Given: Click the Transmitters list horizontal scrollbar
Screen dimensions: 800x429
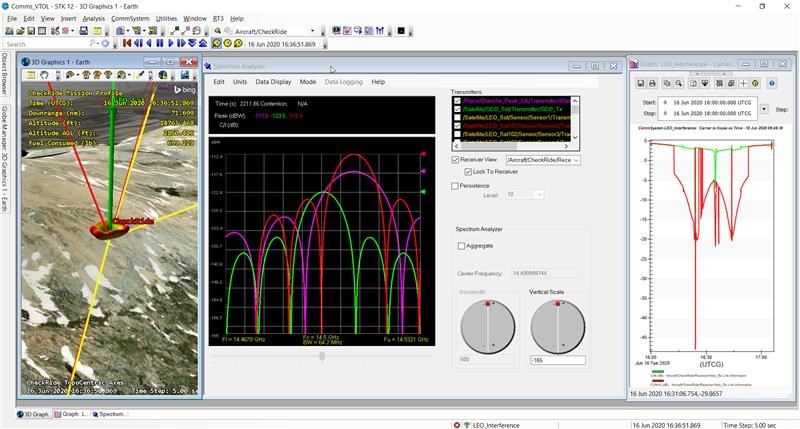Looking at the screenshot, I should point(511,146).
